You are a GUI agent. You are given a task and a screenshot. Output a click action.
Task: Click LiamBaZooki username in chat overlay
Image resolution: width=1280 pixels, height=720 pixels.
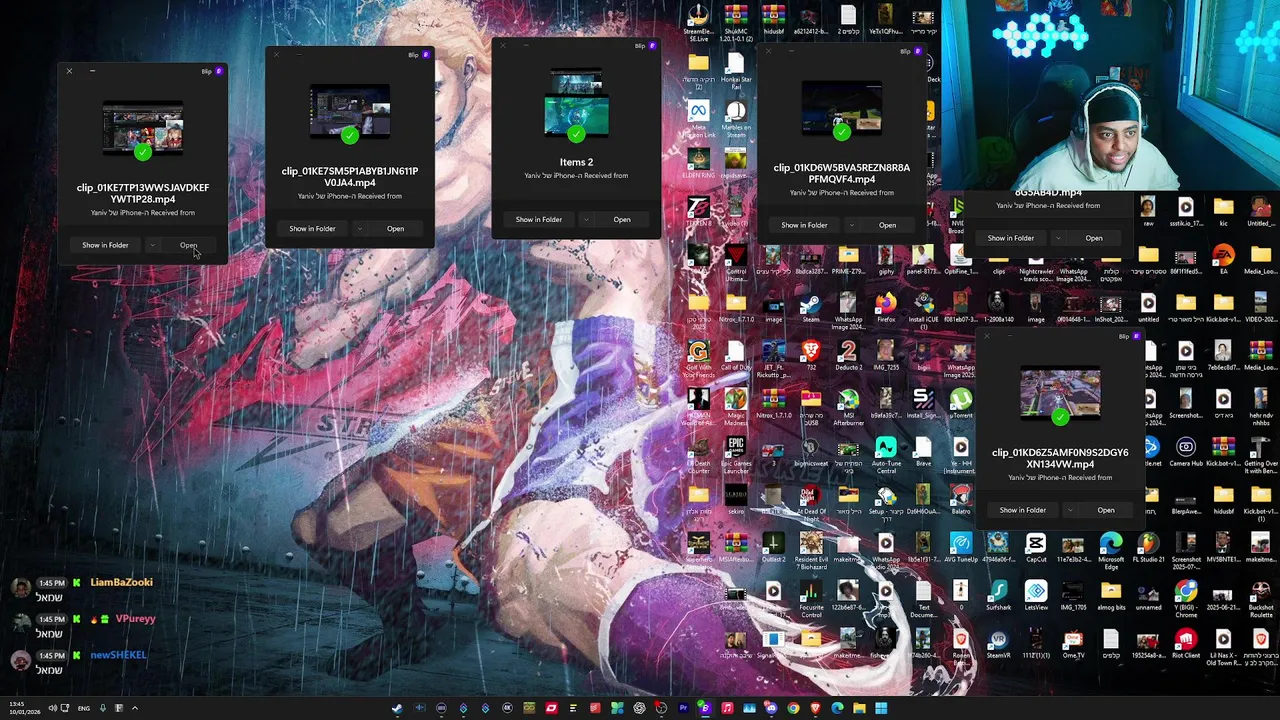pyautogui.click(x=121, y=582)
